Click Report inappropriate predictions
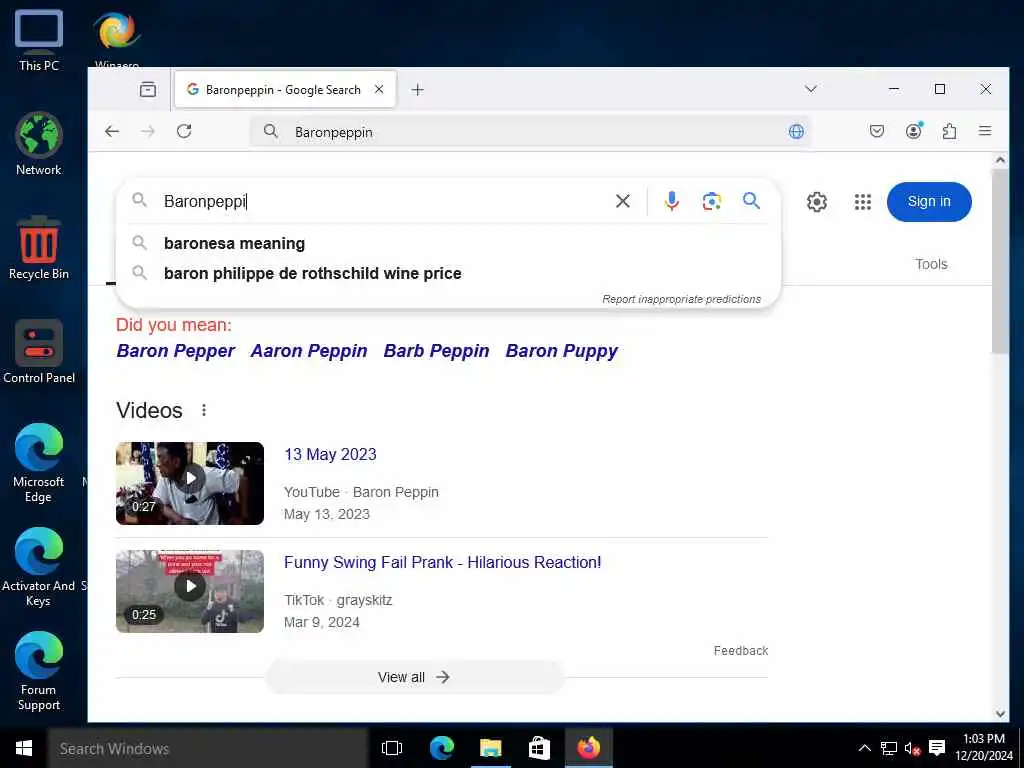This screenshot has height=768, width=1024. coord(681,299)
